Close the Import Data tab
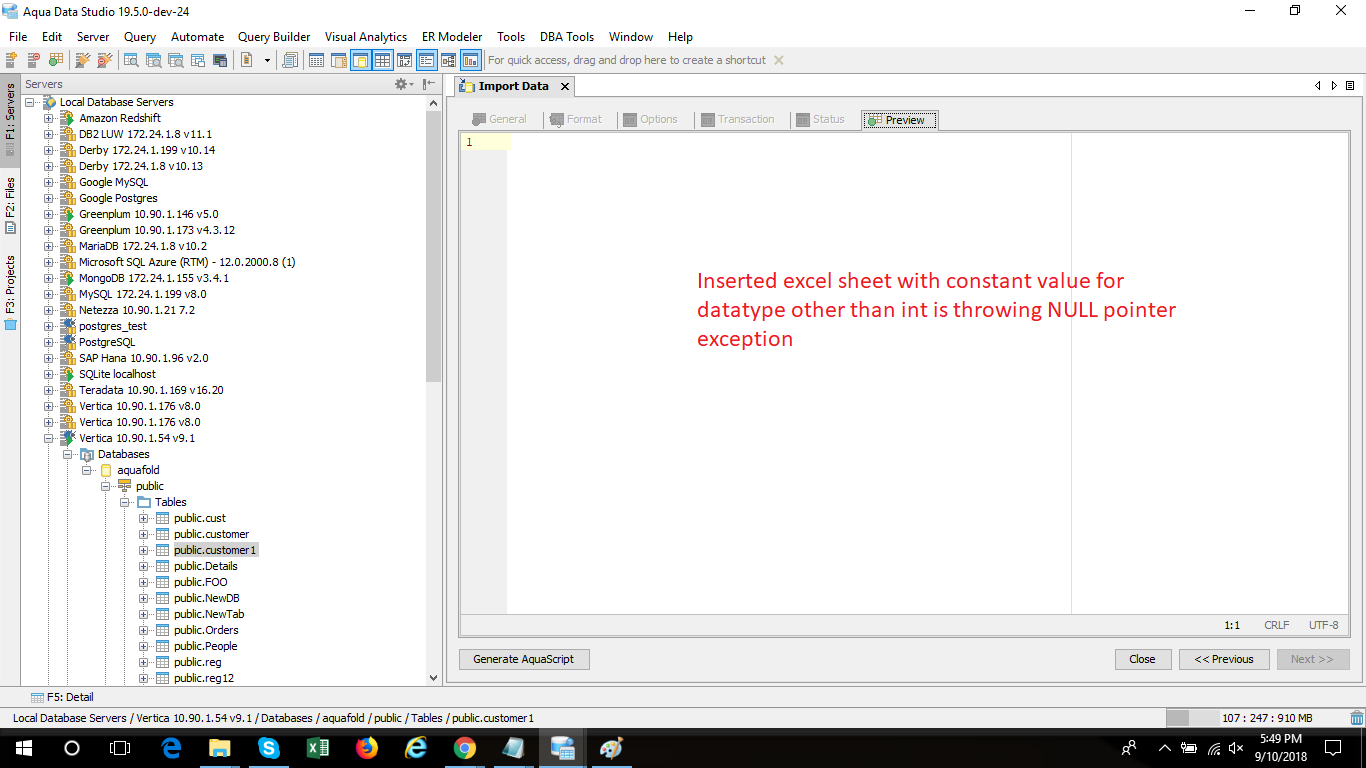The image size is (1366, 768). [x=564, y=87]
